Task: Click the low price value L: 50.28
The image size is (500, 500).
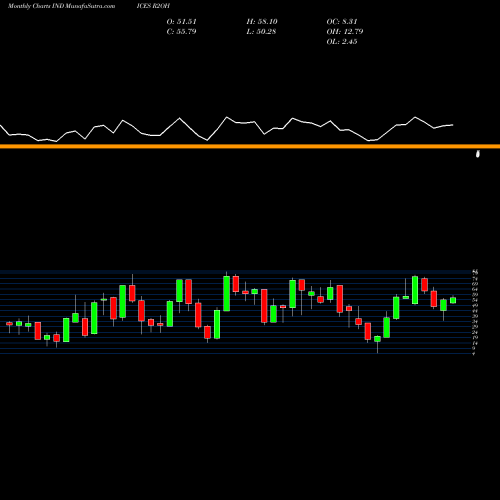Action: [261, 32]
